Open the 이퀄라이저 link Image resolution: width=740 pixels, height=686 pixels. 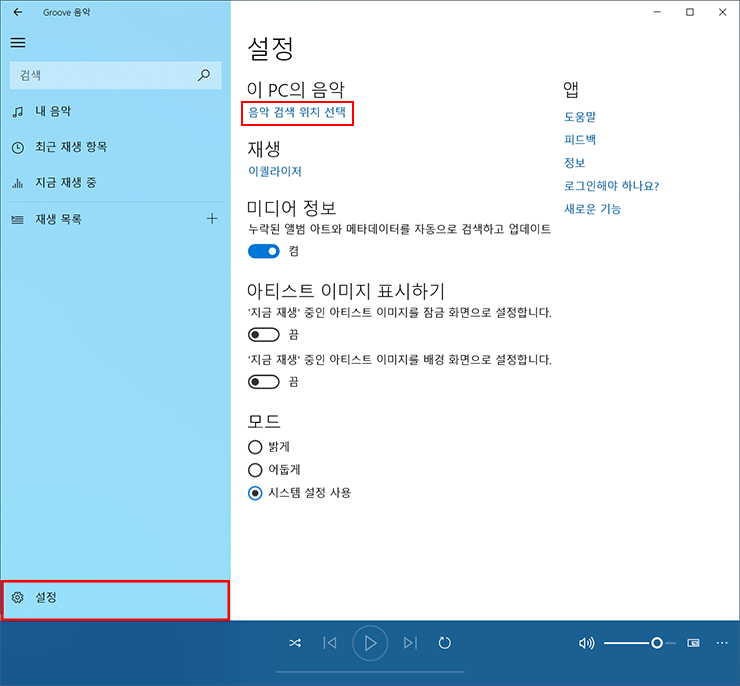(x=275, y=171)
